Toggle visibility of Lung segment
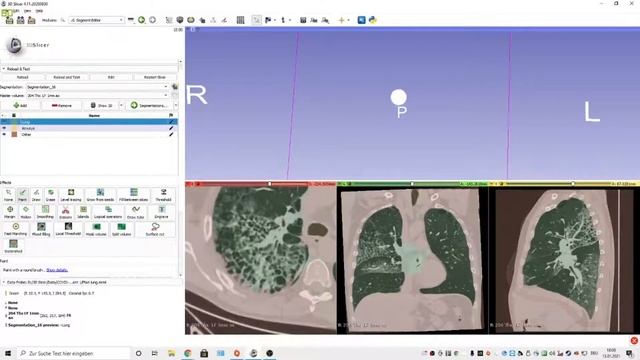640x360 pixels. tap(4, 122)
